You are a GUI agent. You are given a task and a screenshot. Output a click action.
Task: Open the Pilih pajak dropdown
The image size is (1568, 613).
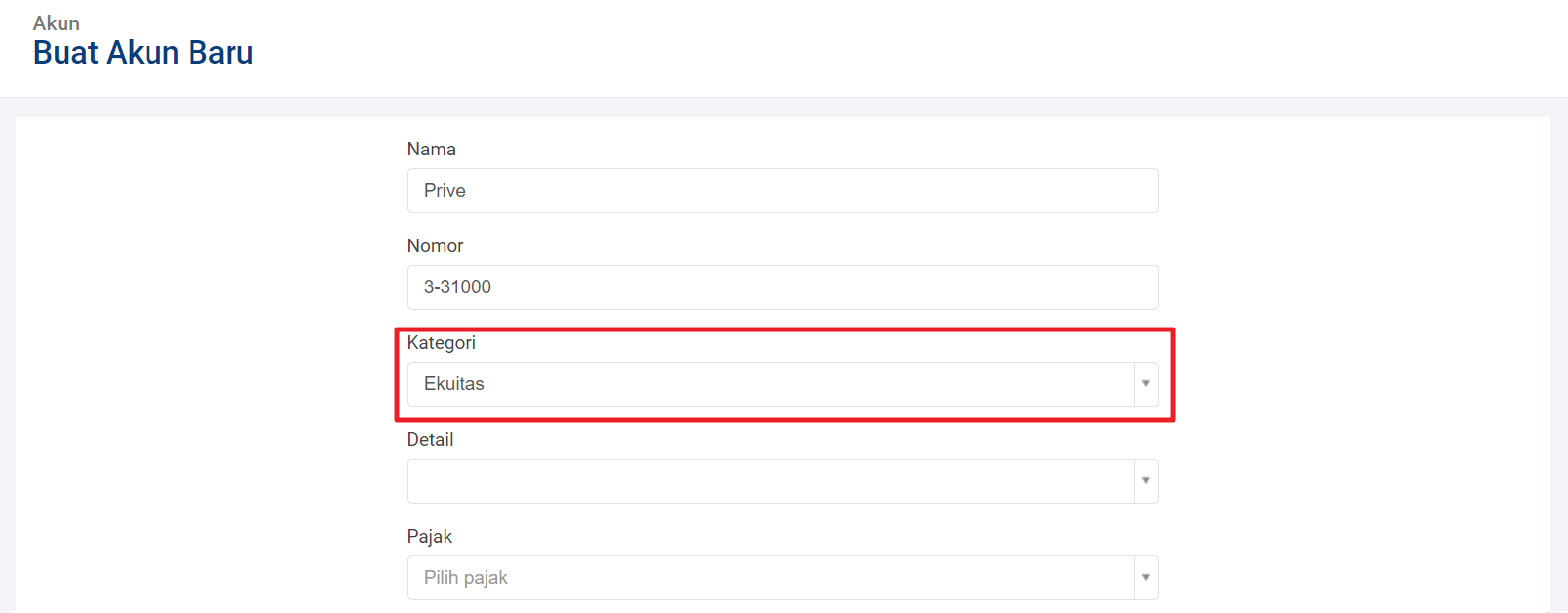[770, 578]
